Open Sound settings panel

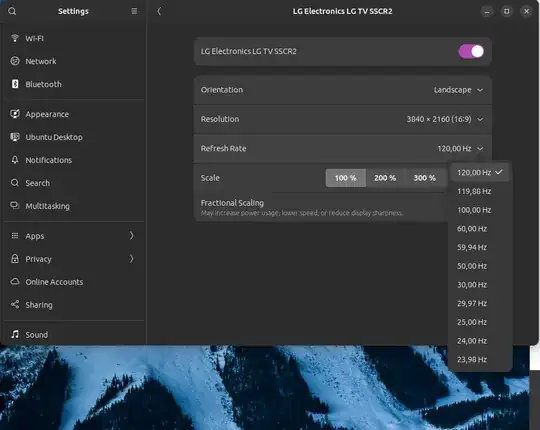(x=74, y=334)
